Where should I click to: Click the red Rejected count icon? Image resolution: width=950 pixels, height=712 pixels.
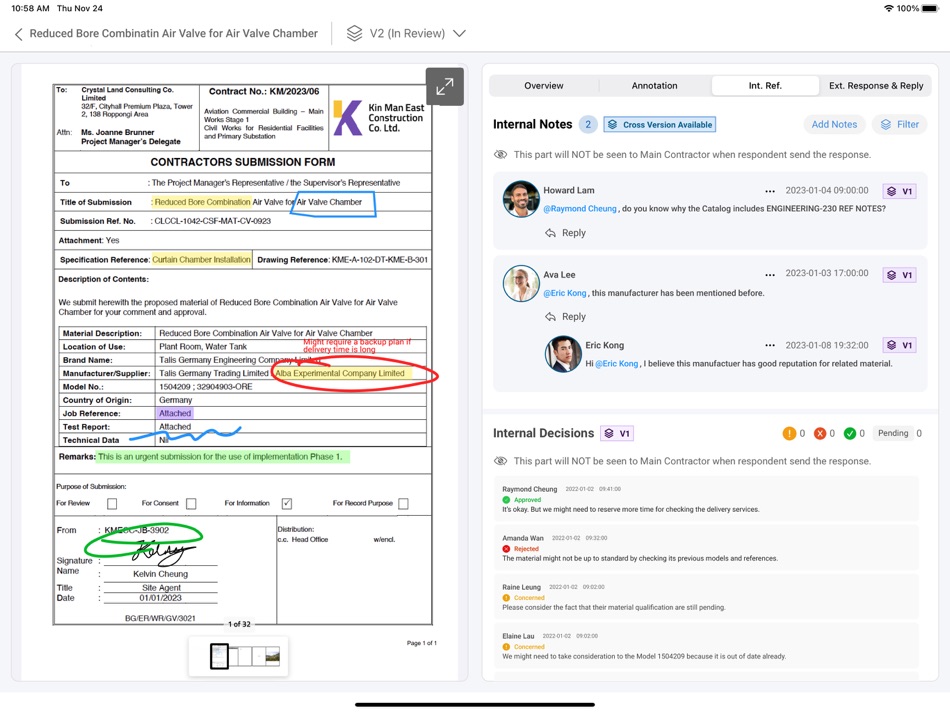pyautogui.click(x=820, y=433)
